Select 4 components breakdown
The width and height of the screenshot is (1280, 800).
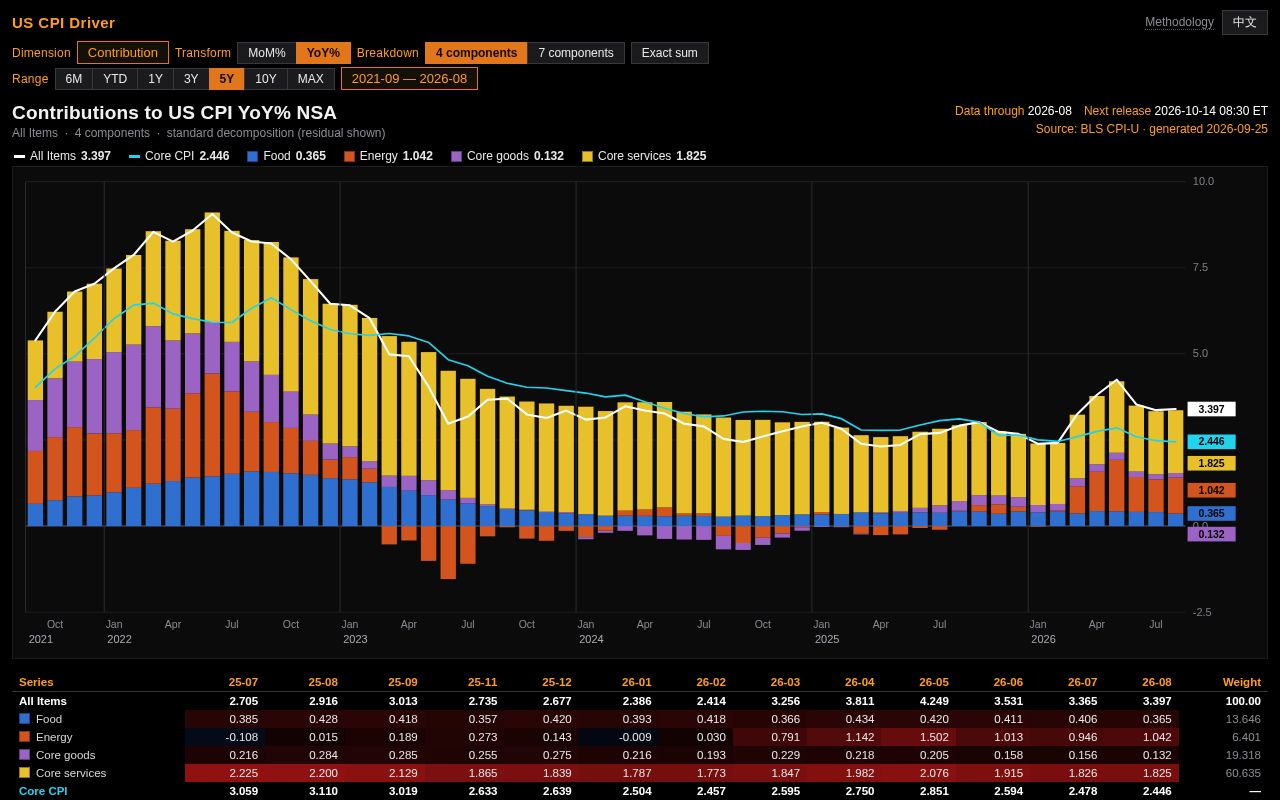[476, 53]
